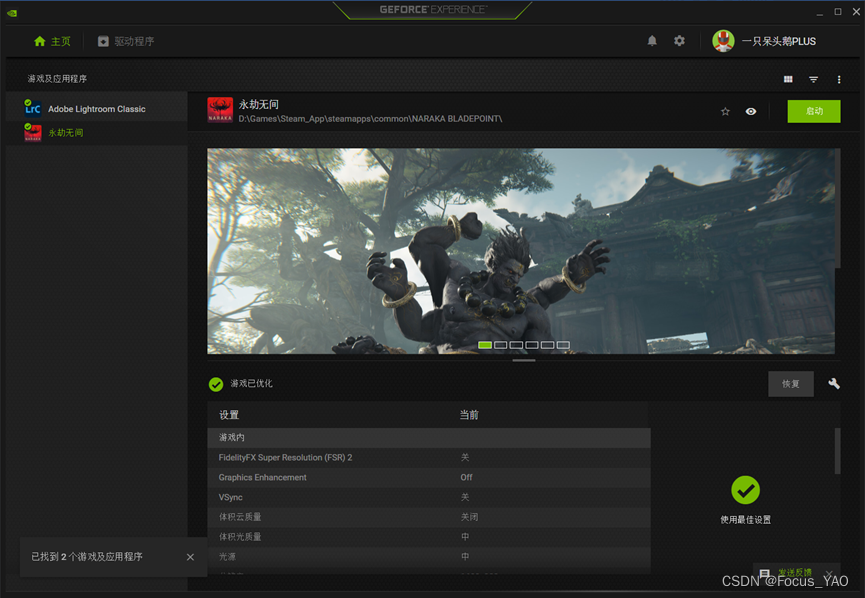Click the Graphics Enhancement row
Viewport: 865px width, 598px height.
click(x=429, y=477)
